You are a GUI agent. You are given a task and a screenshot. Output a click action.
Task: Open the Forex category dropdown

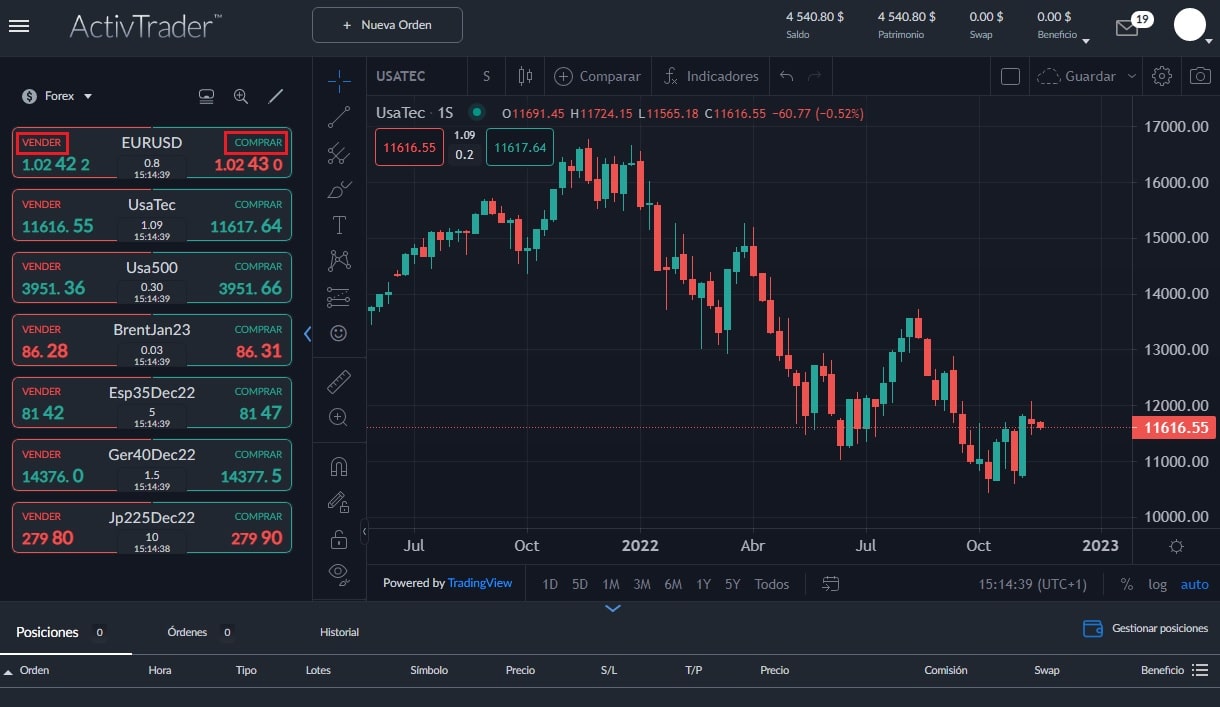(x=56, y=96)
